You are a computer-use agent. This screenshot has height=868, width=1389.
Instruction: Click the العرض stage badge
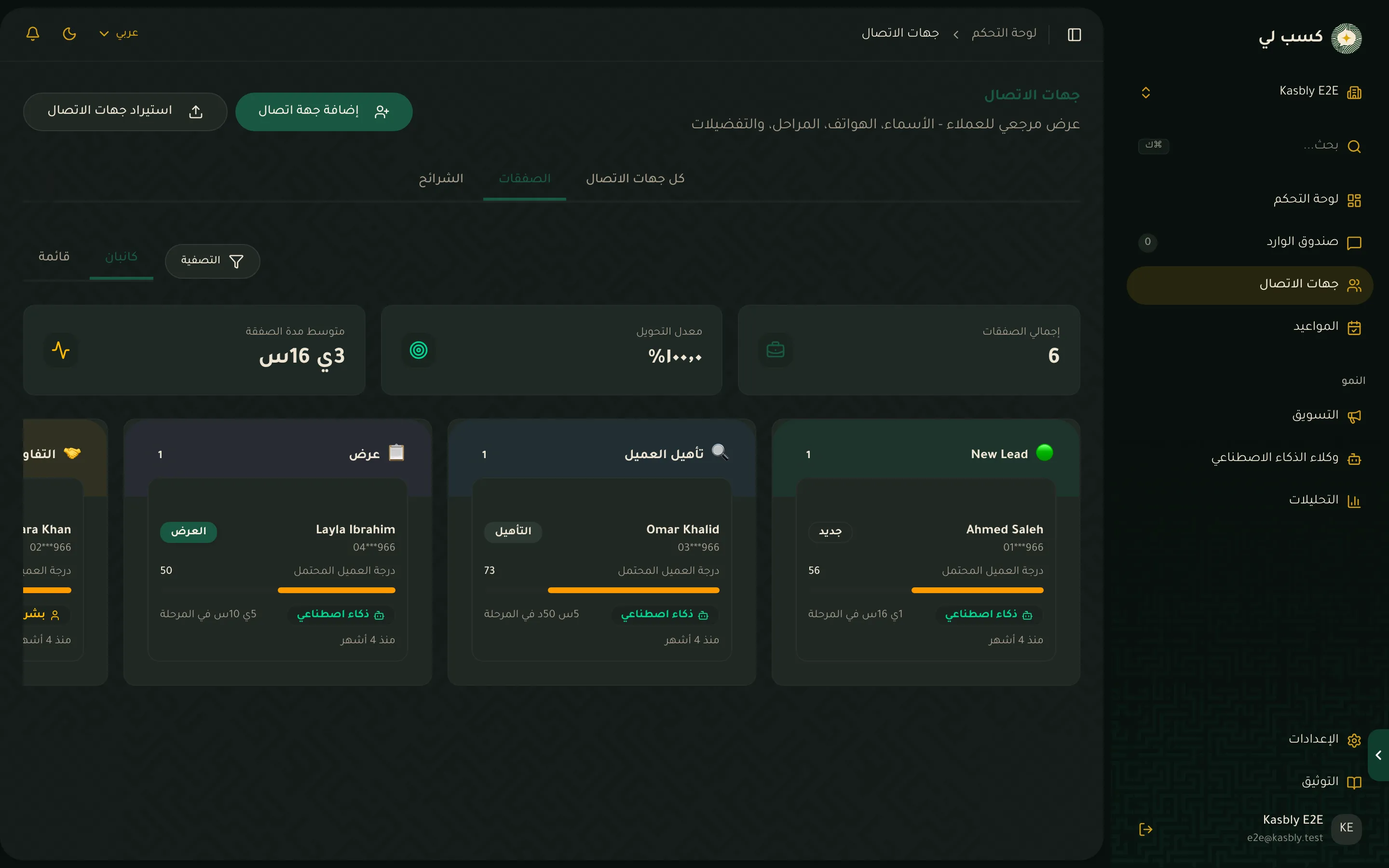188,531
